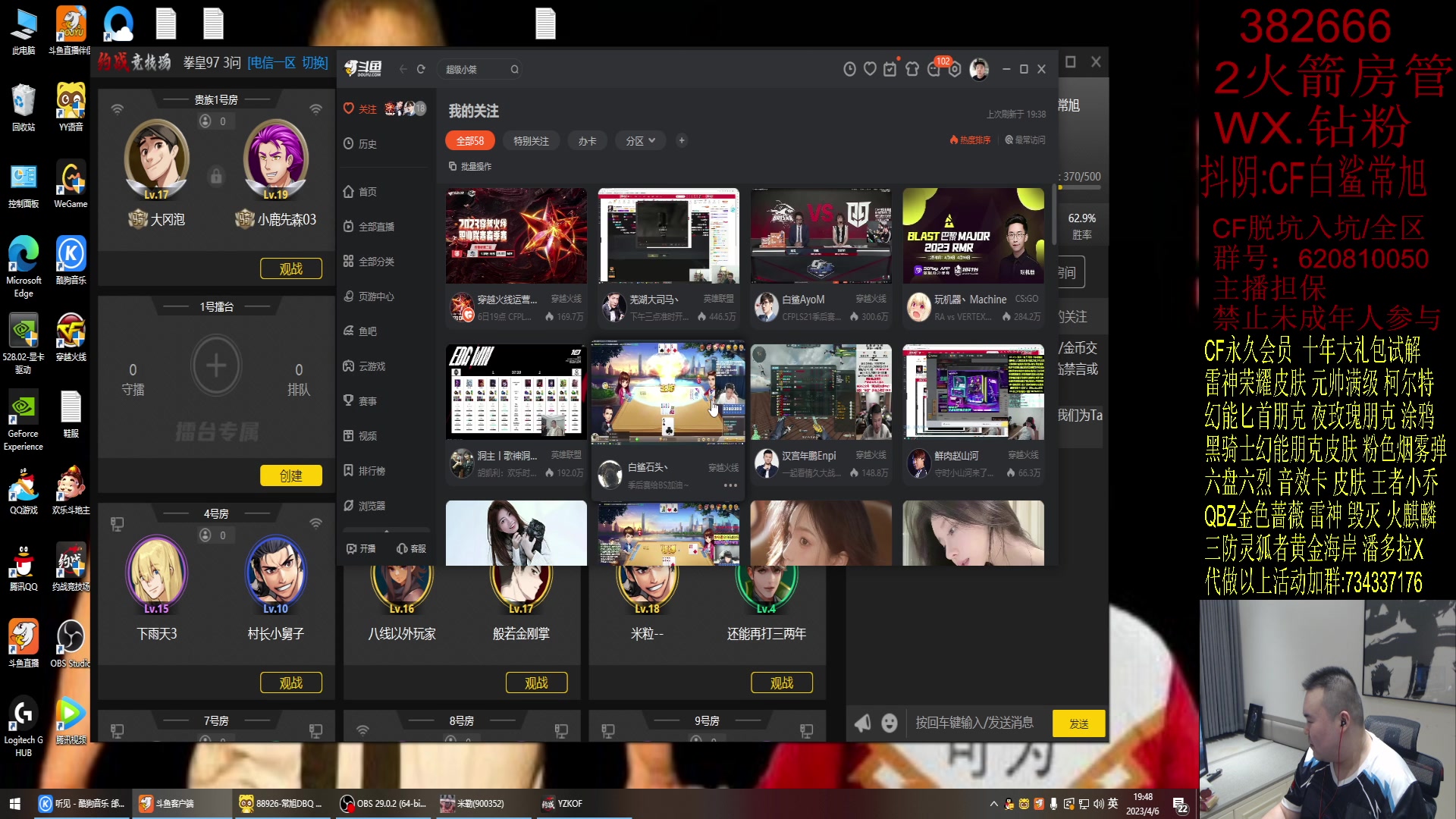The image size is (1456, 819).
Task: Open 视频 in the sidebar
Action: click(360, 436)
